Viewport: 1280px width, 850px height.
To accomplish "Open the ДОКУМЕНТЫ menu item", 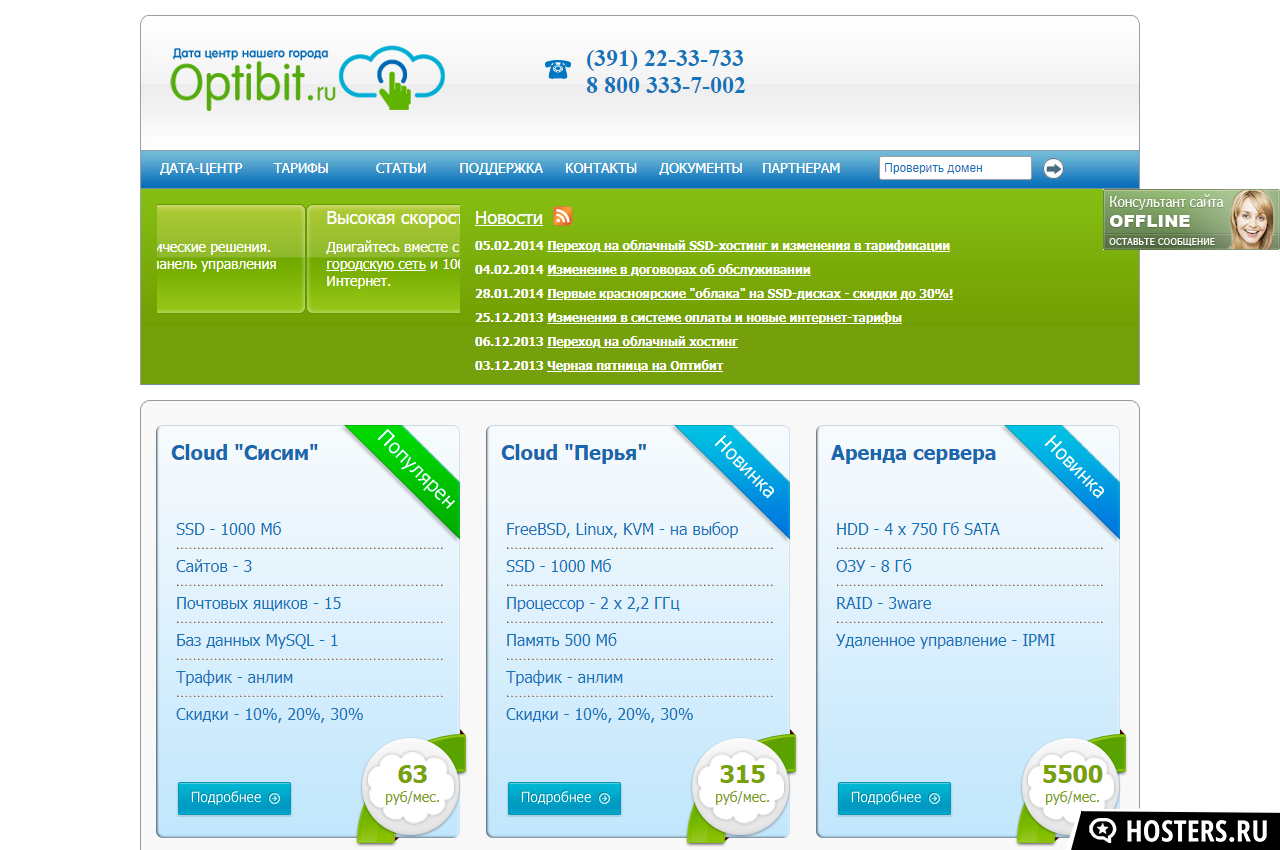I will 701,168.
